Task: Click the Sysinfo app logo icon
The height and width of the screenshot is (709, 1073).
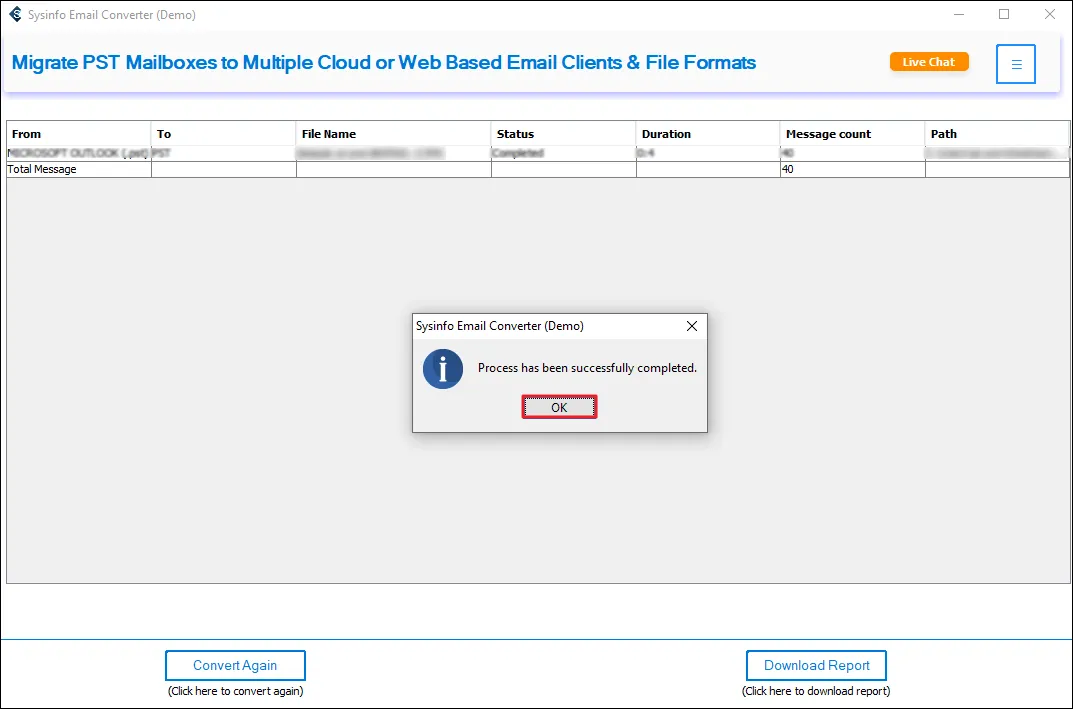Action: (x=15, y=14)
